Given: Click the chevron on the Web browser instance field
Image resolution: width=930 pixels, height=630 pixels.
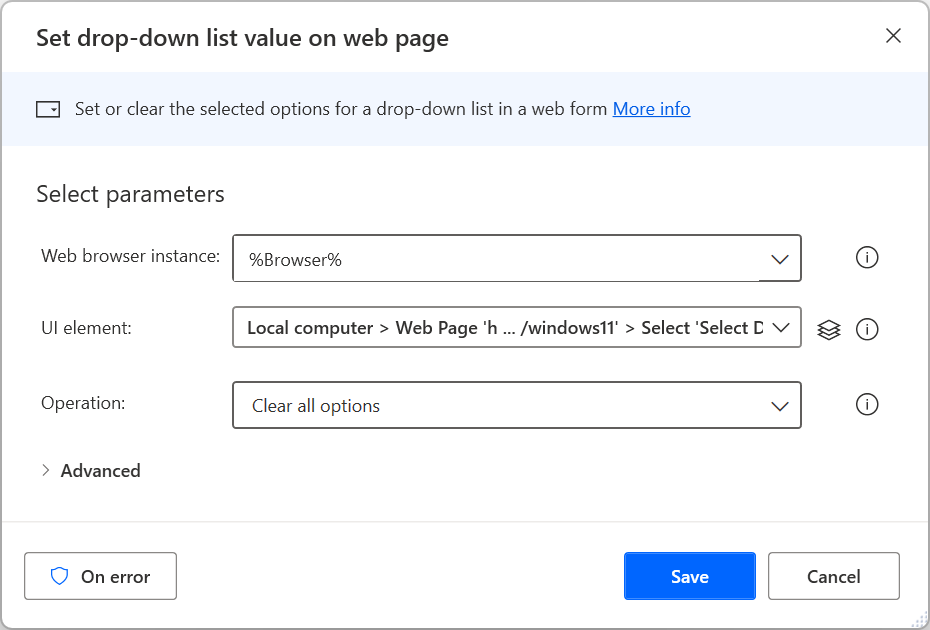Looking at the screenshot, I should (x=779, y=257).
